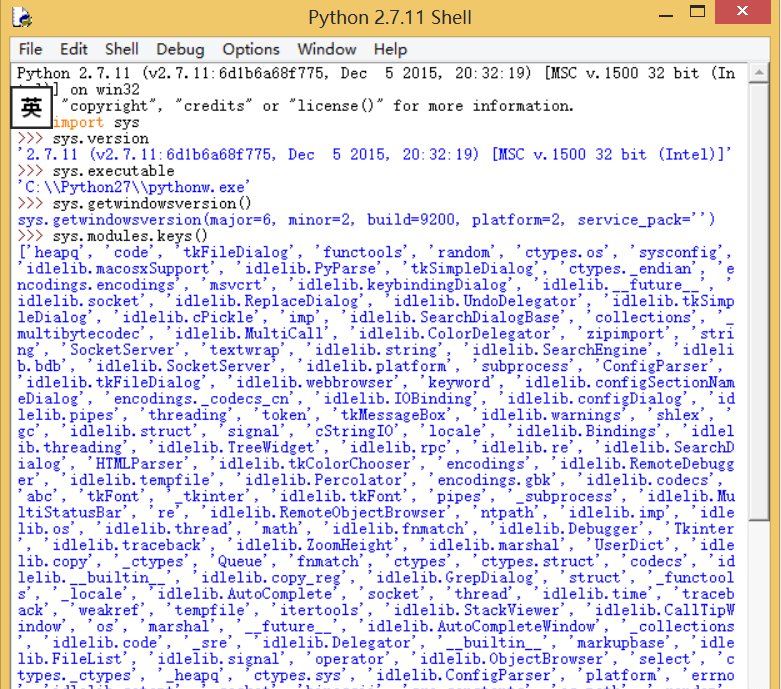Open the Help menu
The image size is (781, 689).
[390, 49]
